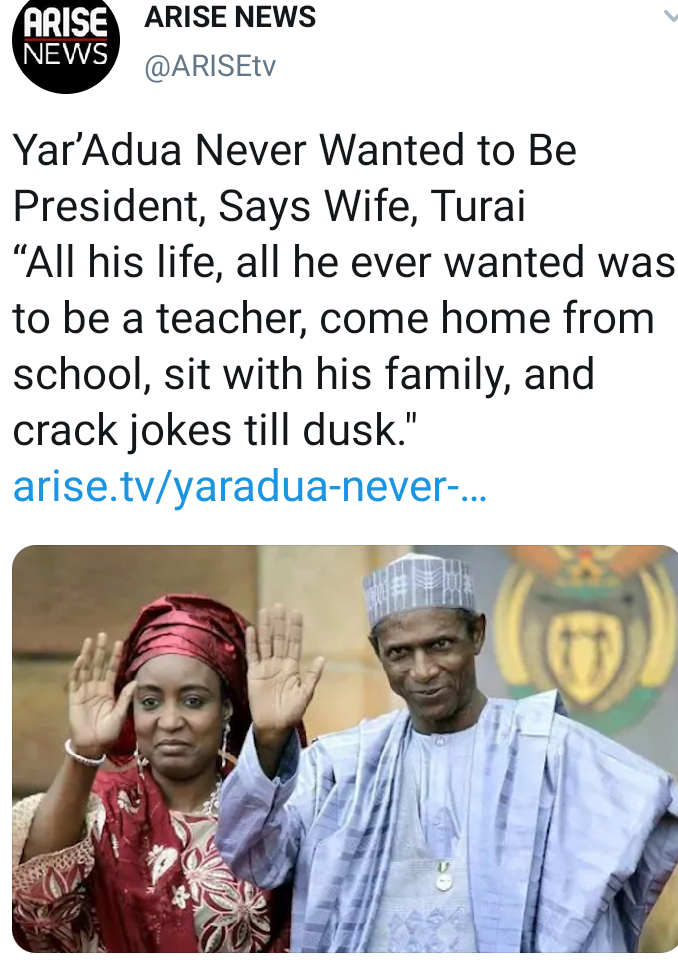Open the ARISE NEWS profile avatar
Image resolution: width=678 pixels, height=970 pixels.
(66, 45)
